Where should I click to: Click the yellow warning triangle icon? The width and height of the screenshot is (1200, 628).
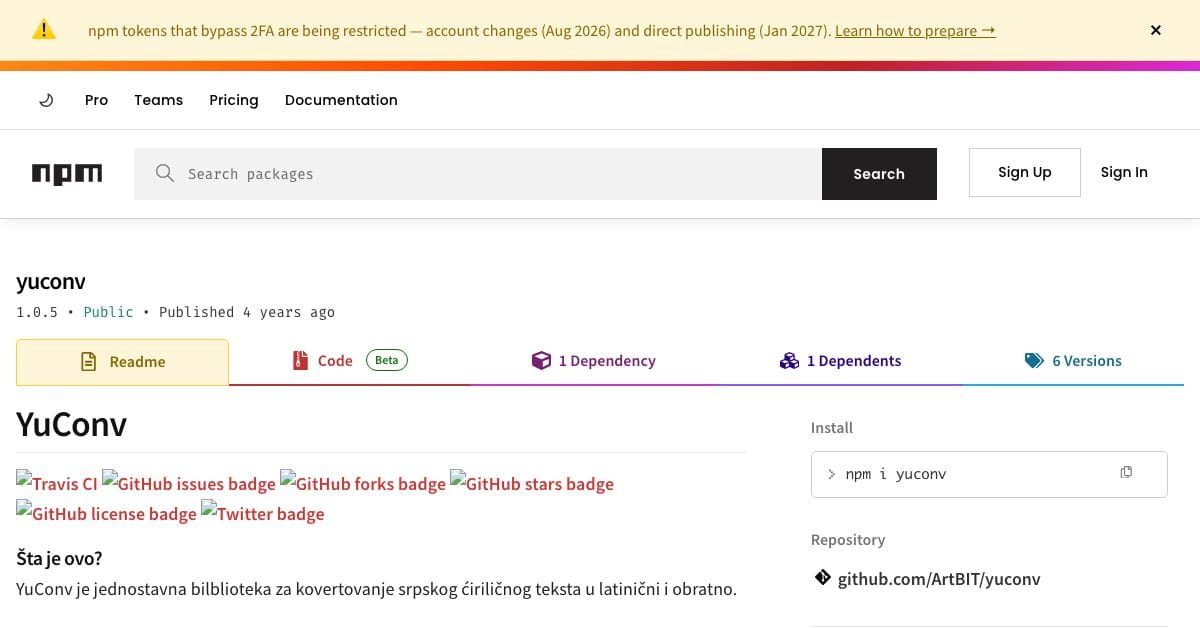[44, 30]
